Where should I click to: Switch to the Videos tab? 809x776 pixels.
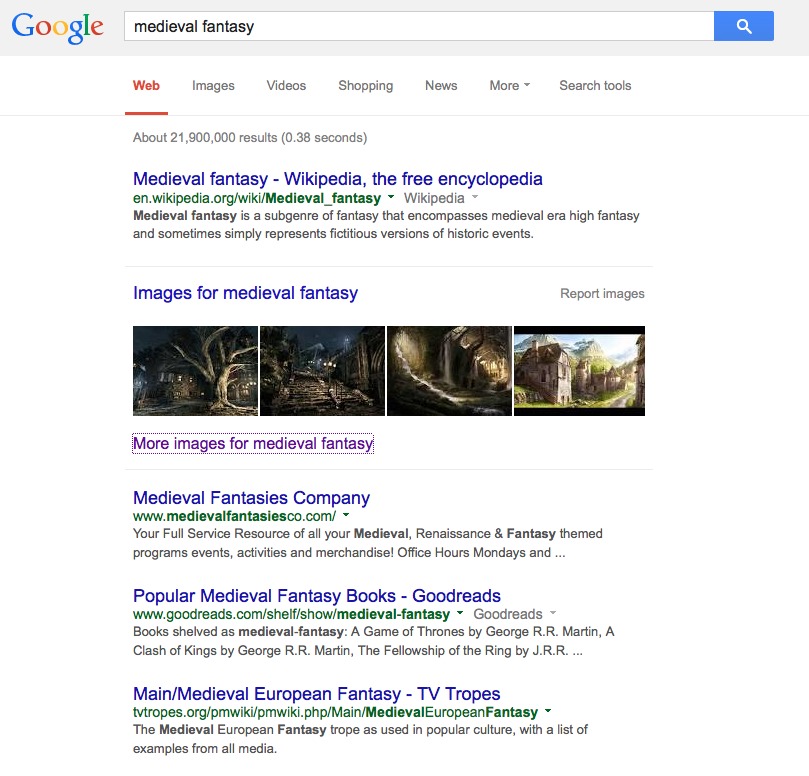pos(286,86)
